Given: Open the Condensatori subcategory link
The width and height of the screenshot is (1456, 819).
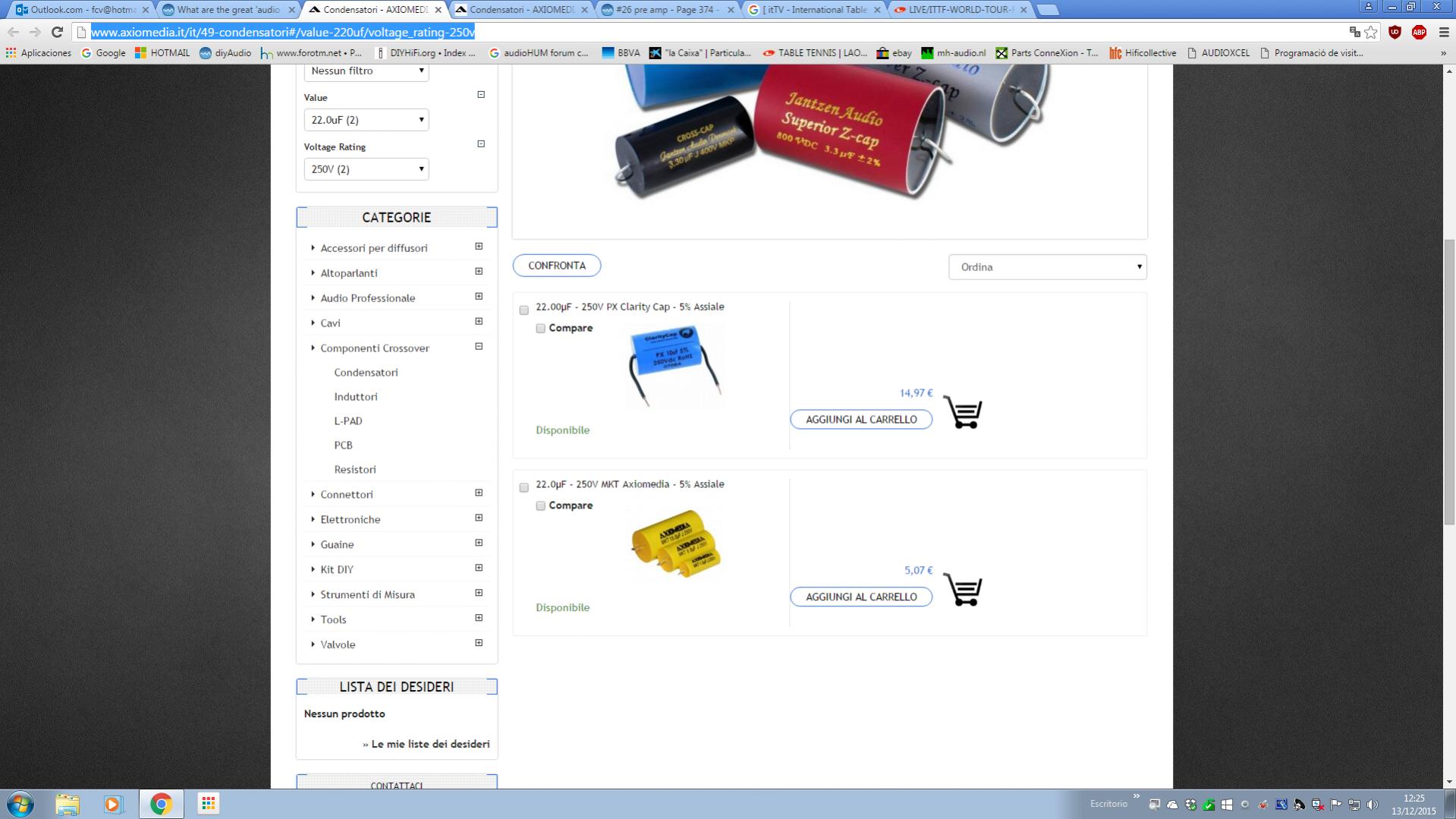Looking at the screenshot, I should pos(366,373).
